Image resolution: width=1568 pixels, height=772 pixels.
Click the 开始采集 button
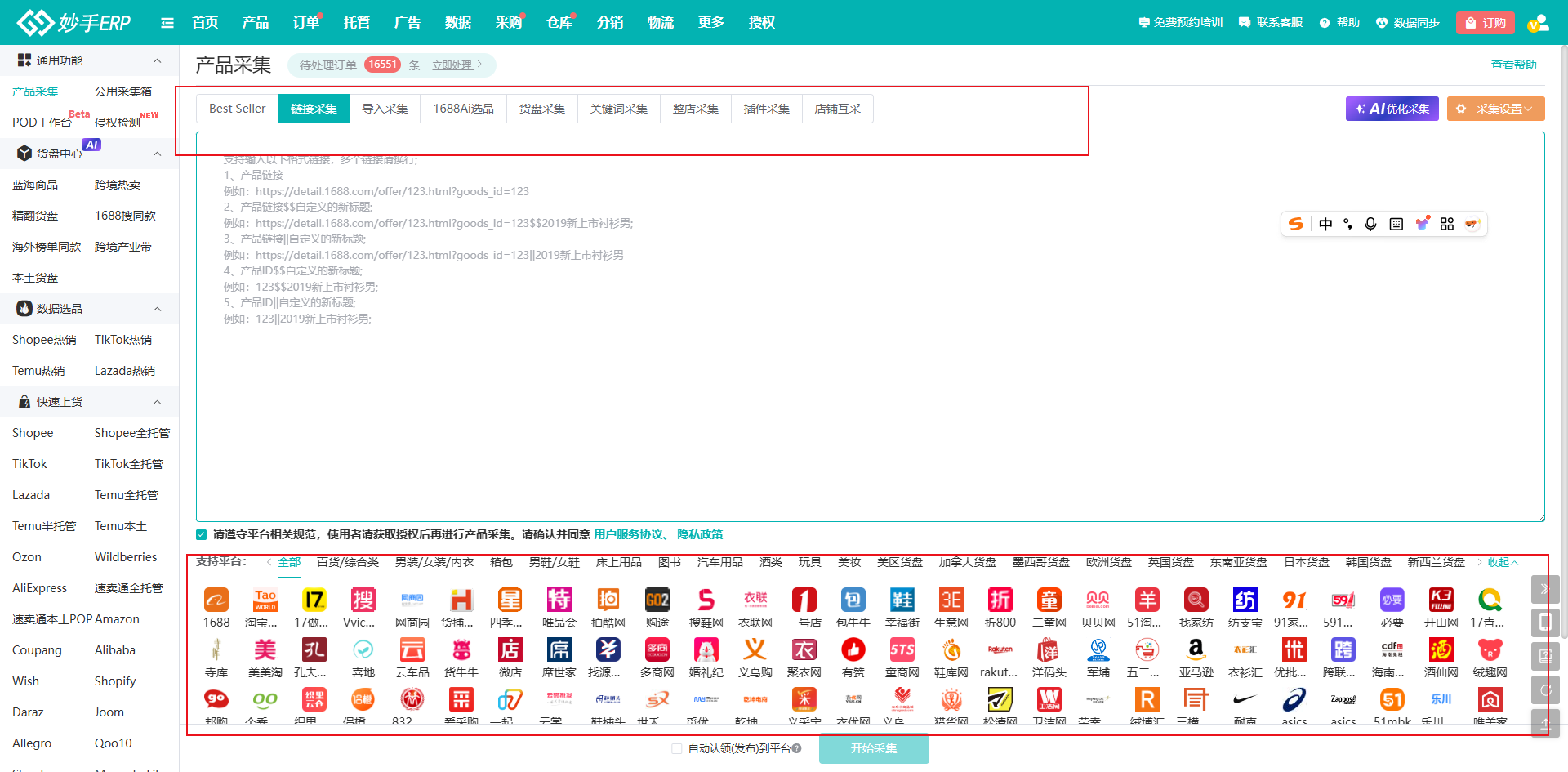click(874, 748)
